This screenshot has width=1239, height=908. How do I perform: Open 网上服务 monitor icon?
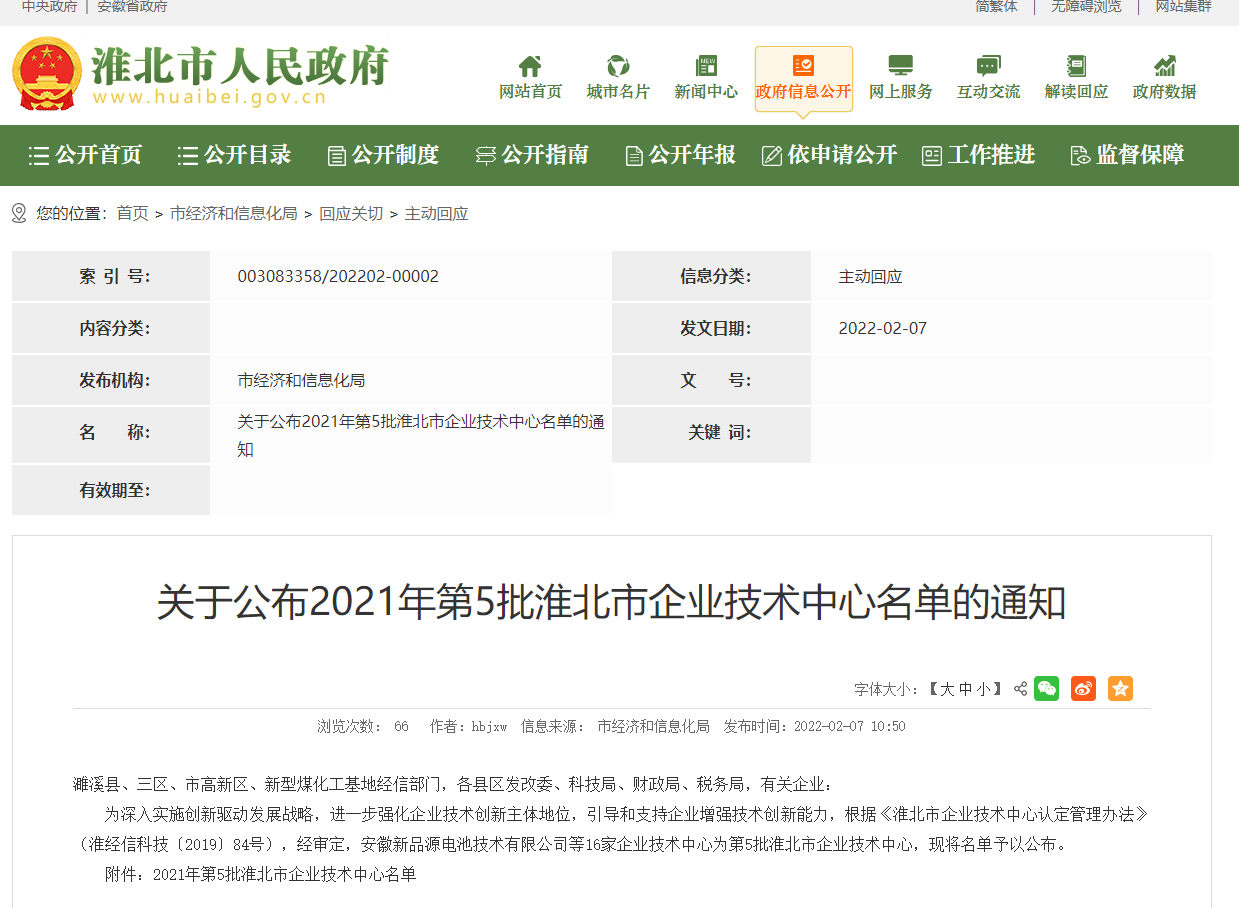[x=900, y=66]
